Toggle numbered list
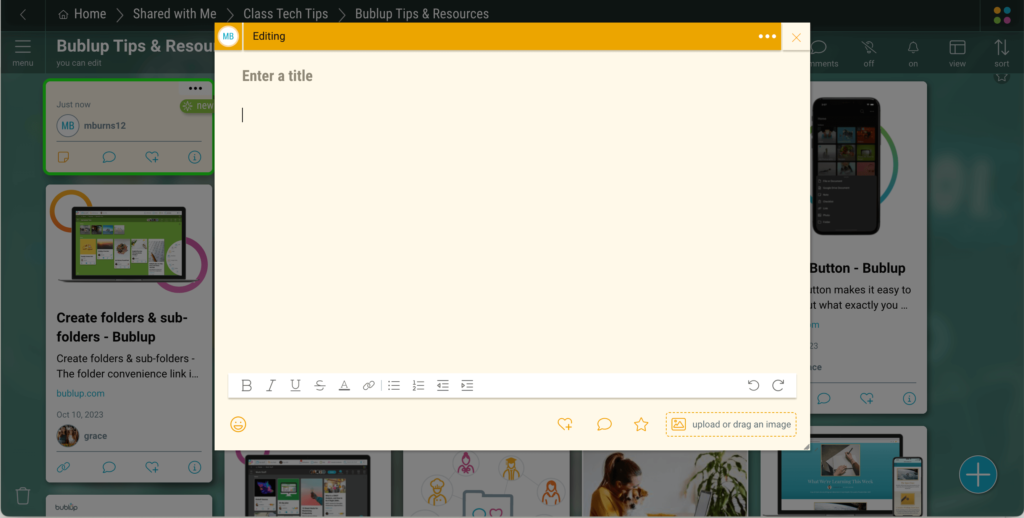This screenshot has width=1024, height=518. pos(418,385)
